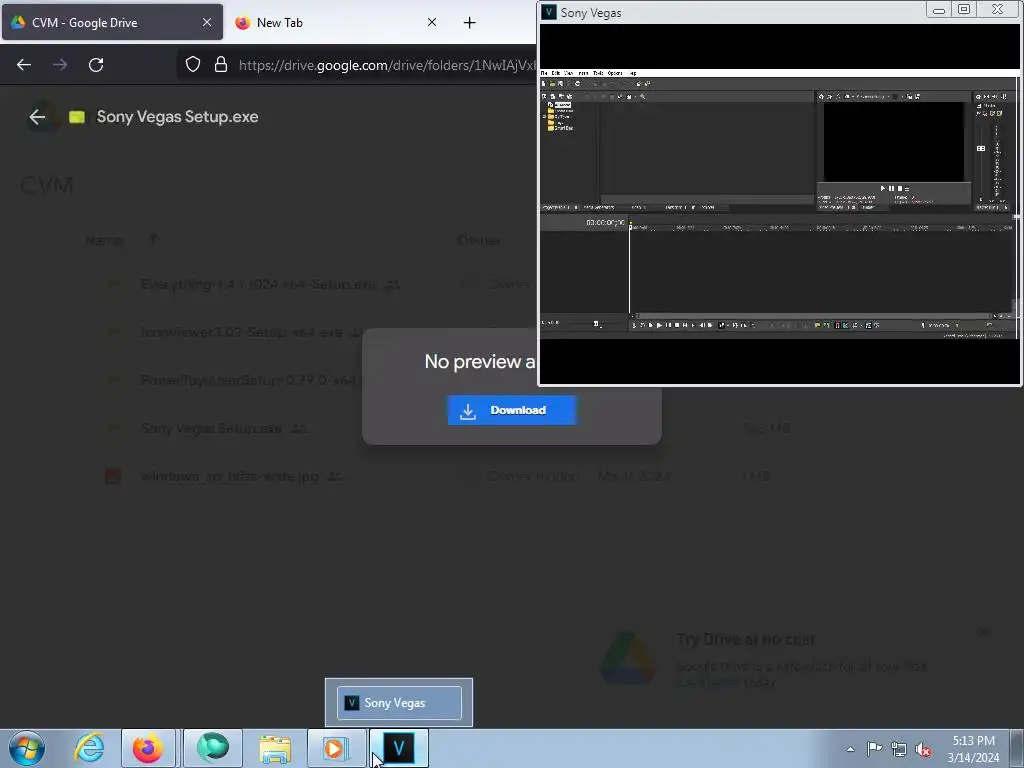Open Action Center flag icon in tray
This screenshot has height=768, width=1024.
point(874,748)
